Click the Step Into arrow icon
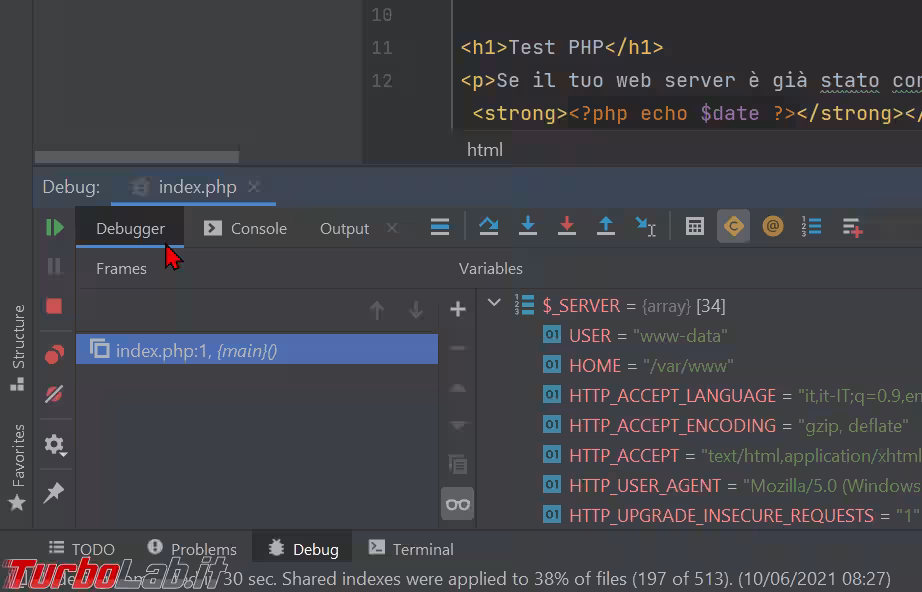Screen dimensions: 922x592 coord(528,227)
